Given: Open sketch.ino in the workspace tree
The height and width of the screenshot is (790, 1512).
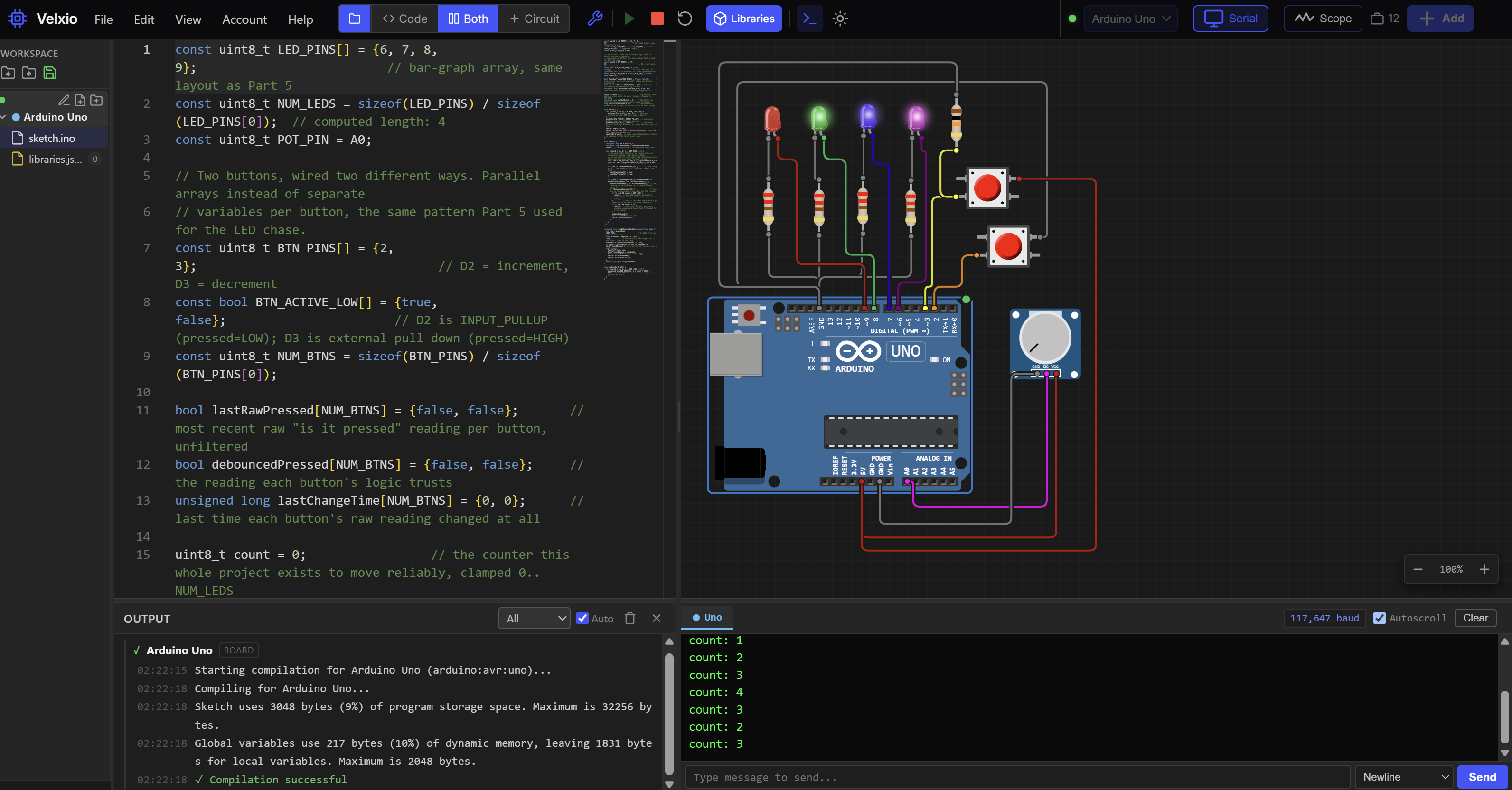Looking at the screenshot, I should (54, 138).
